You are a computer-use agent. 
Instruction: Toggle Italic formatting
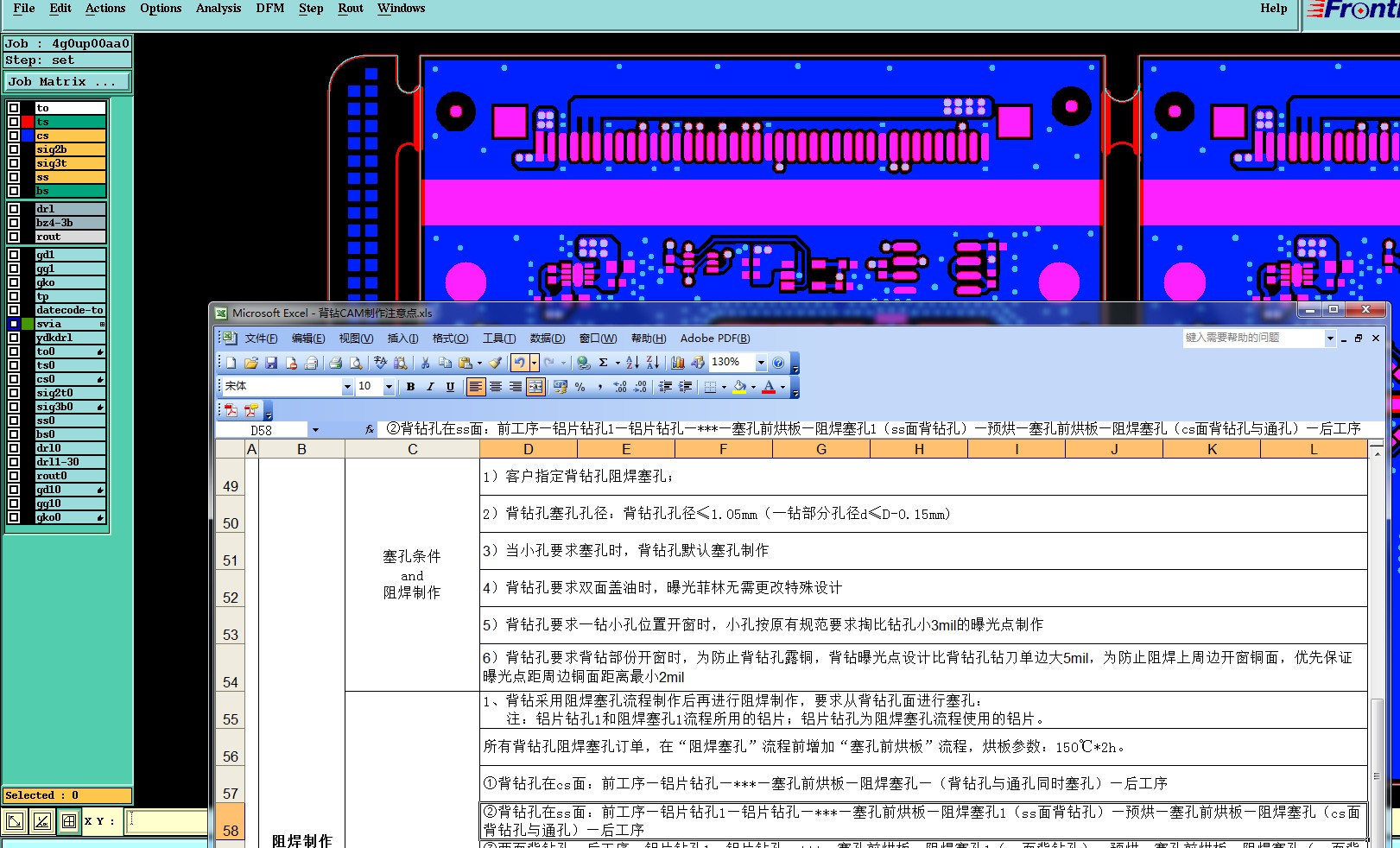pos(430,387)
